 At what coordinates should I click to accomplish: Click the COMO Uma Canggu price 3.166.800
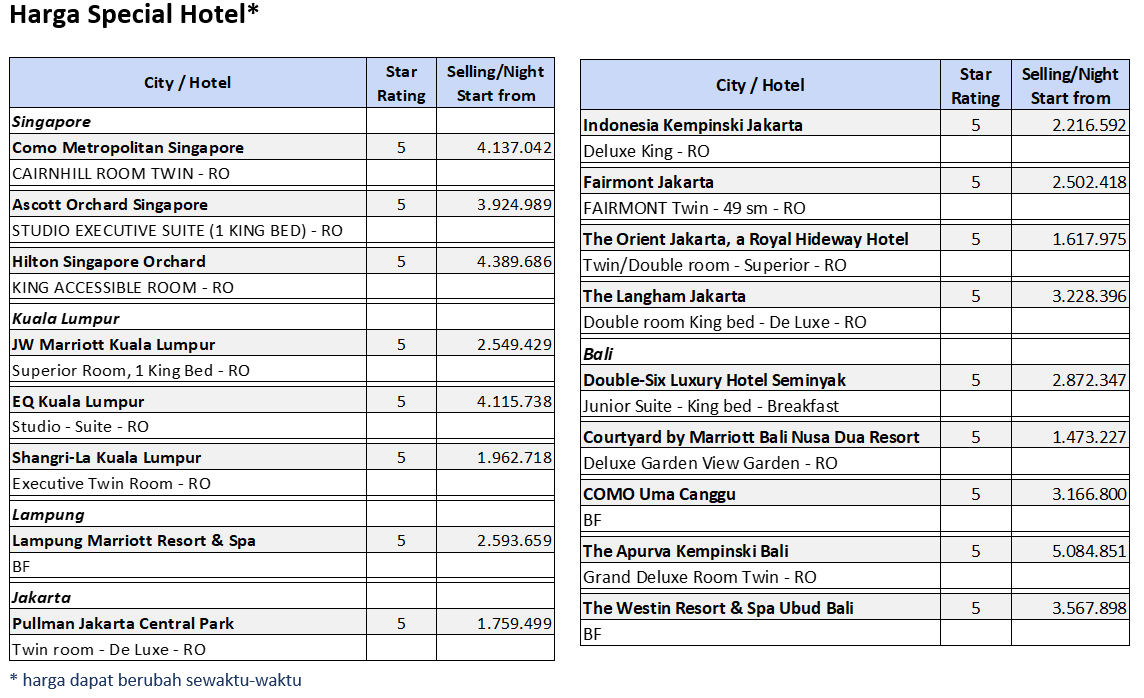tap(1088, 494)
